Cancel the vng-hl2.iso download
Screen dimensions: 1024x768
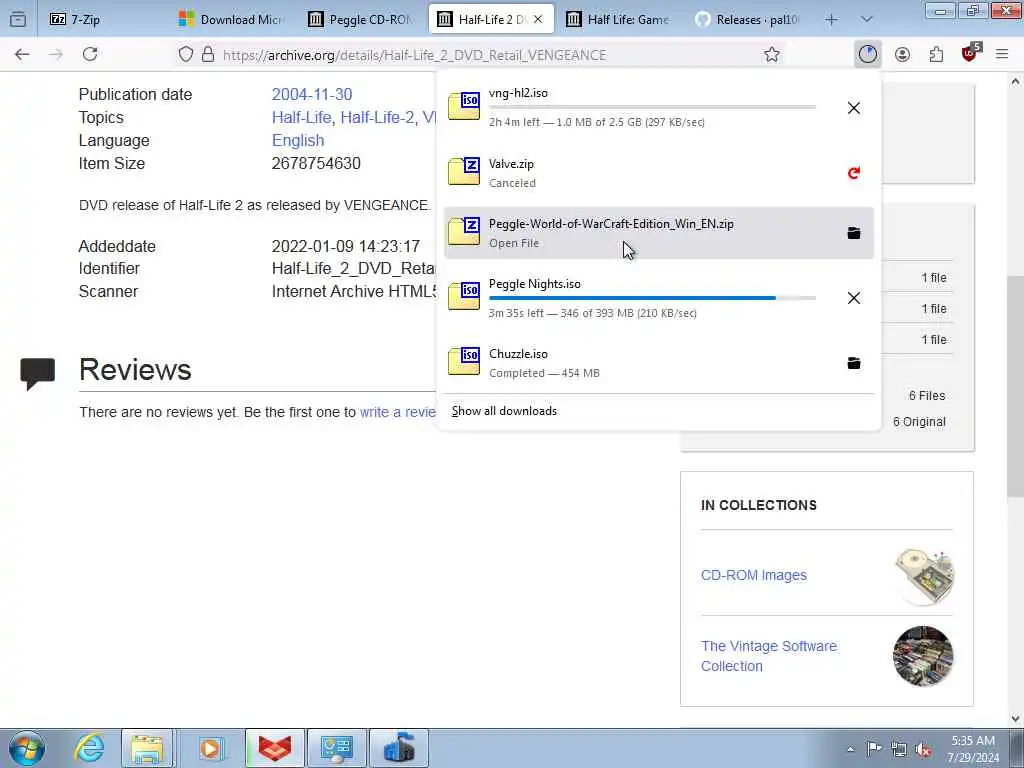pos(854,108)
